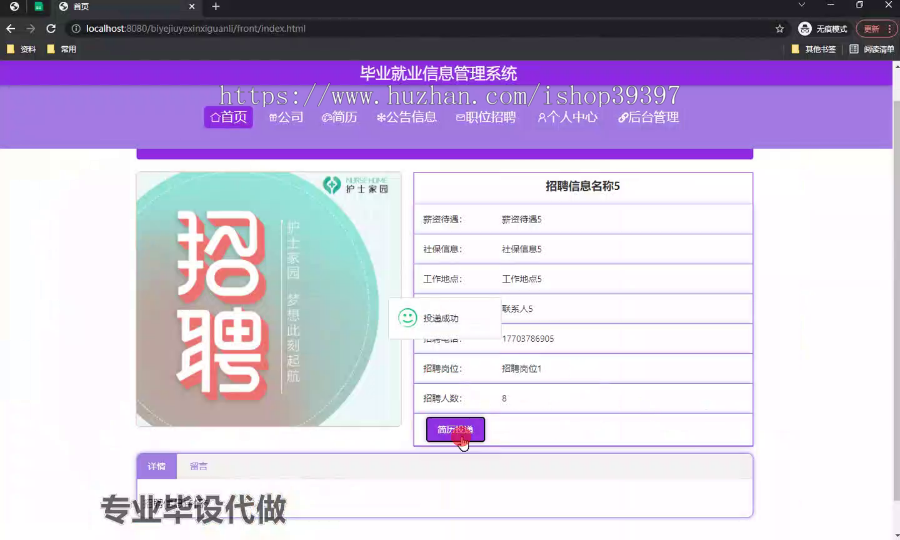Click the address bar URL
The width and height of the screenshot is (900, 540).
[x=196, y=28]
